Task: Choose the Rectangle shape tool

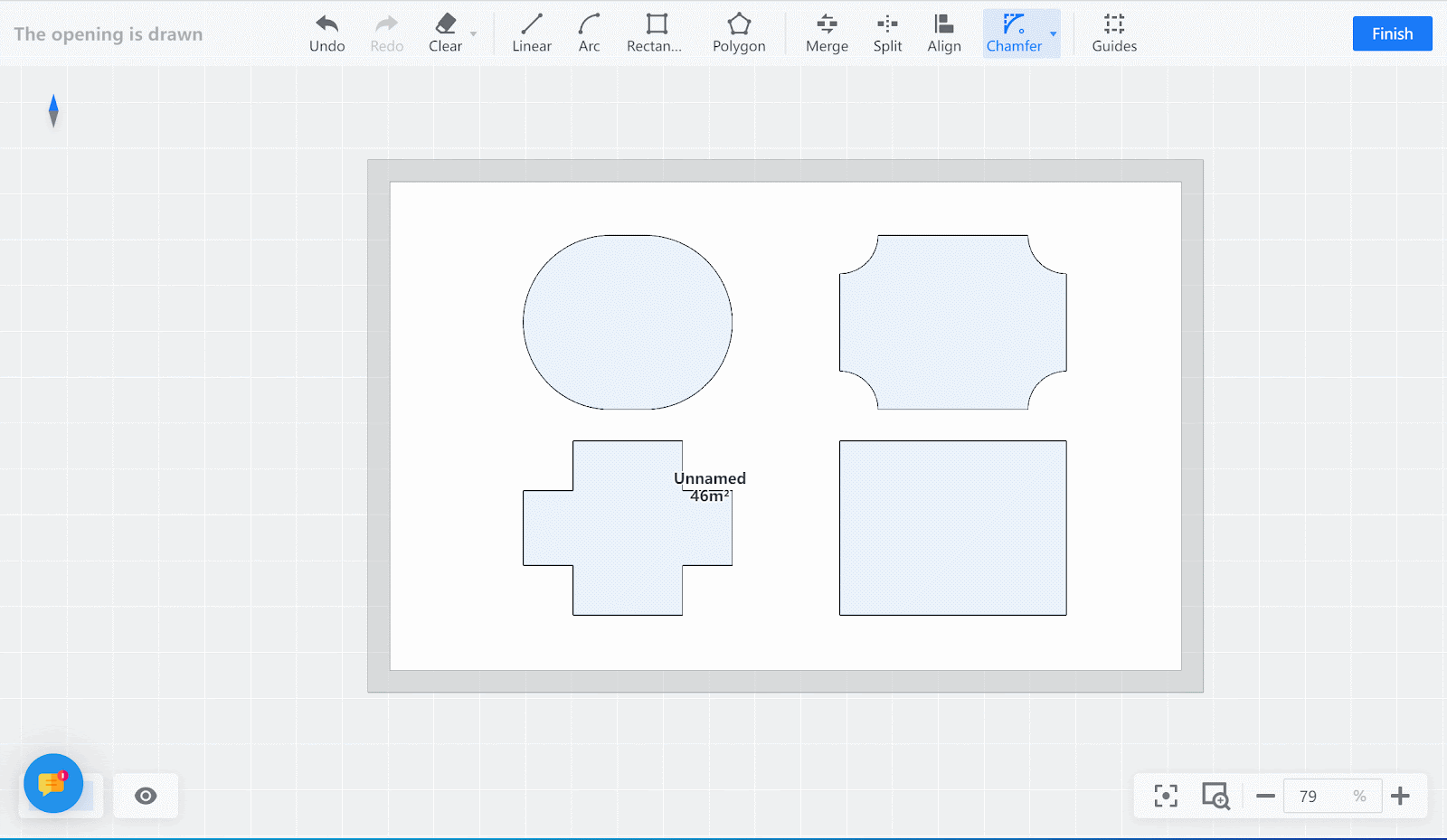Action: point(655,33)
